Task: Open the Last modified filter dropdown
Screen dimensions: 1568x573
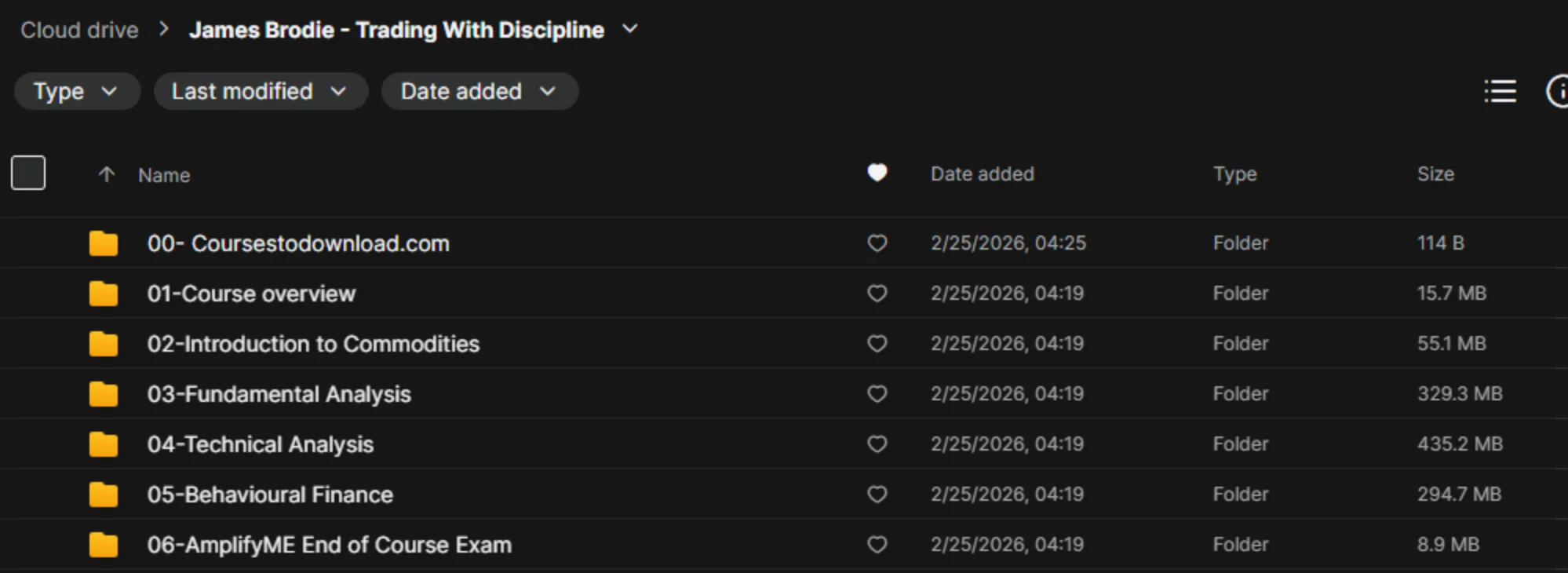Action: coord(260,91)
